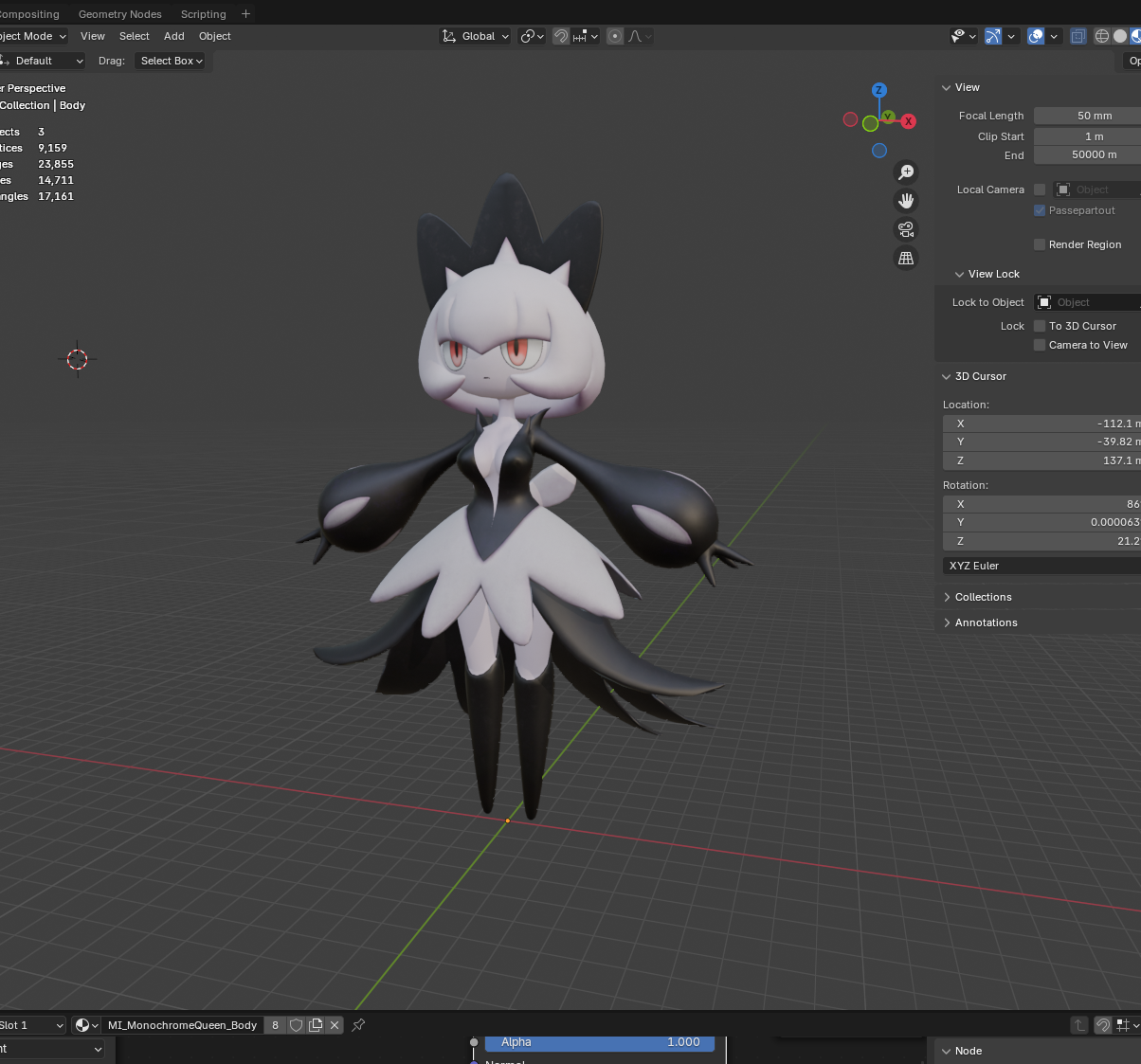The image size is (1141, 1064).
Task: Click the material user count 8
Action: point(276,1025)
